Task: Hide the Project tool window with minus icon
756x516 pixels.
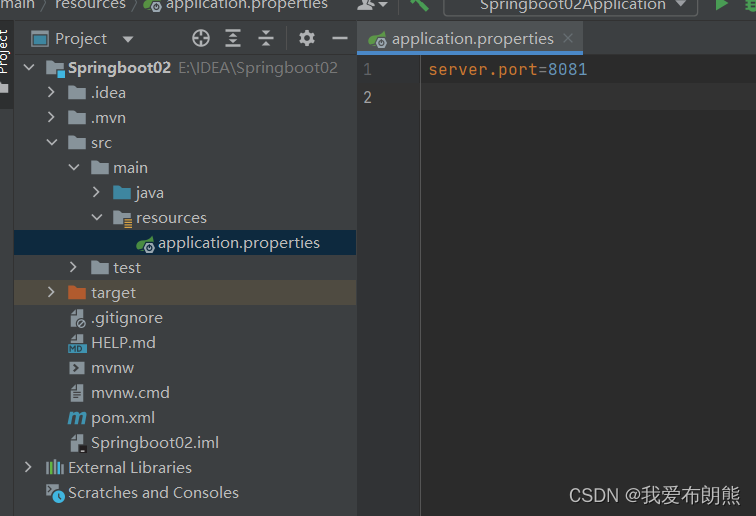Action: [340, 38]
